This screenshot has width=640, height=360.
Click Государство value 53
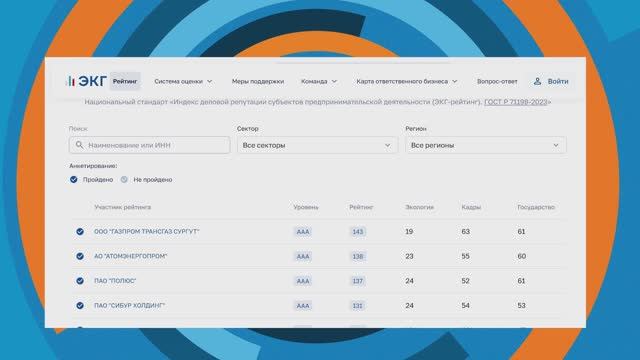tap(522, 305)
